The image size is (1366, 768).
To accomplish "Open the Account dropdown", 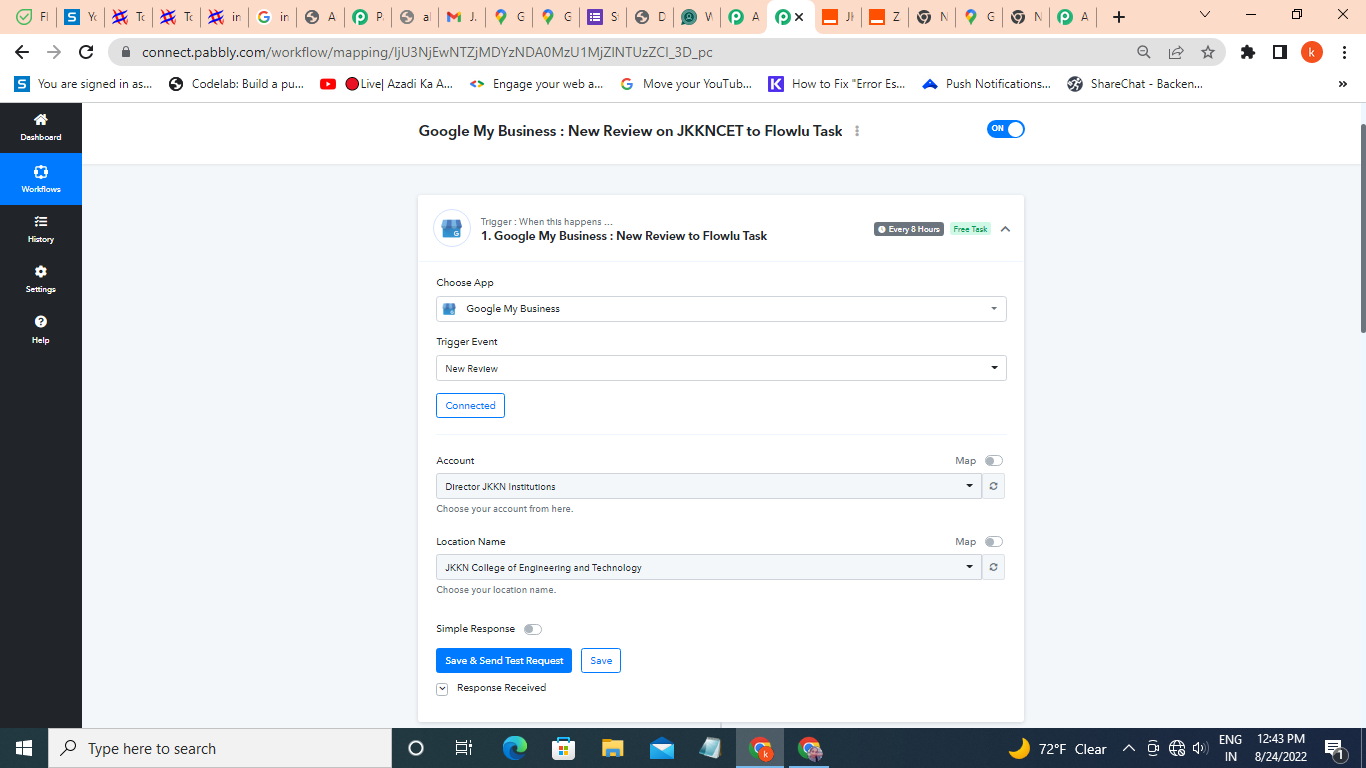I will (x=708, y=486).
